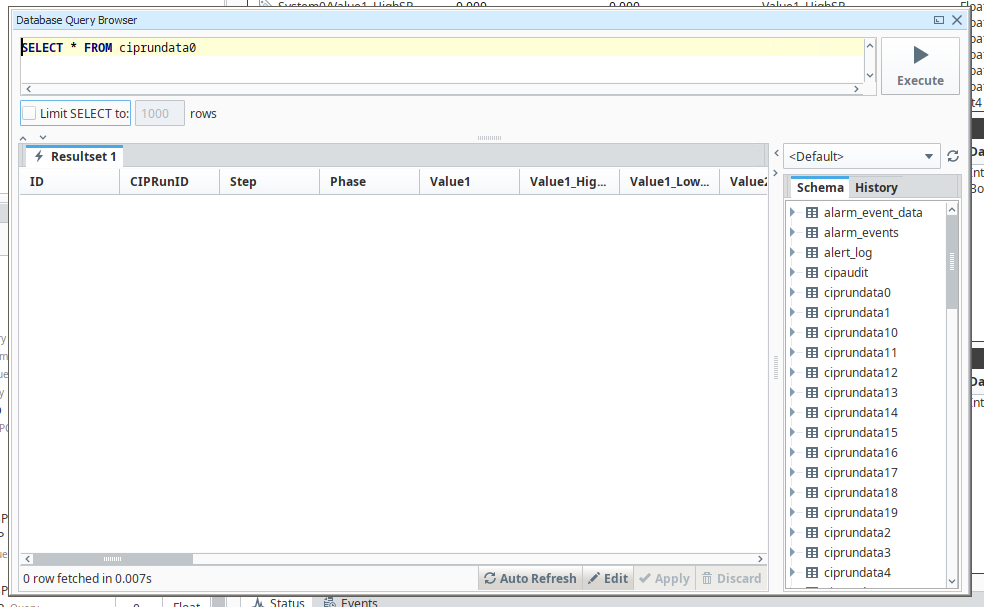
Task: Click the alarm_events table icon
Action: 811,233
